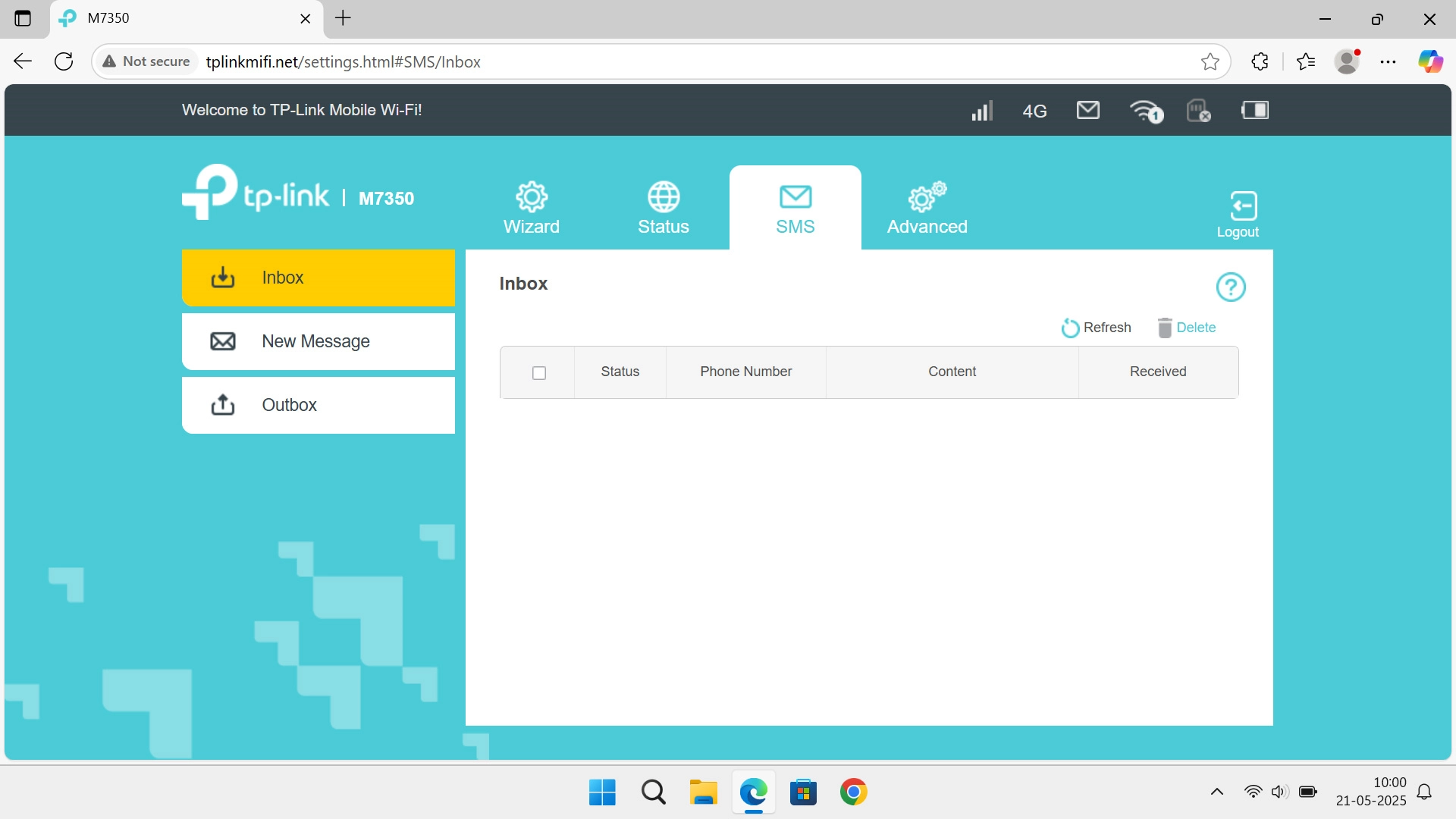Click the signal strength bars icon
This screenshot has height=819, width=1456.
[982, 111]
